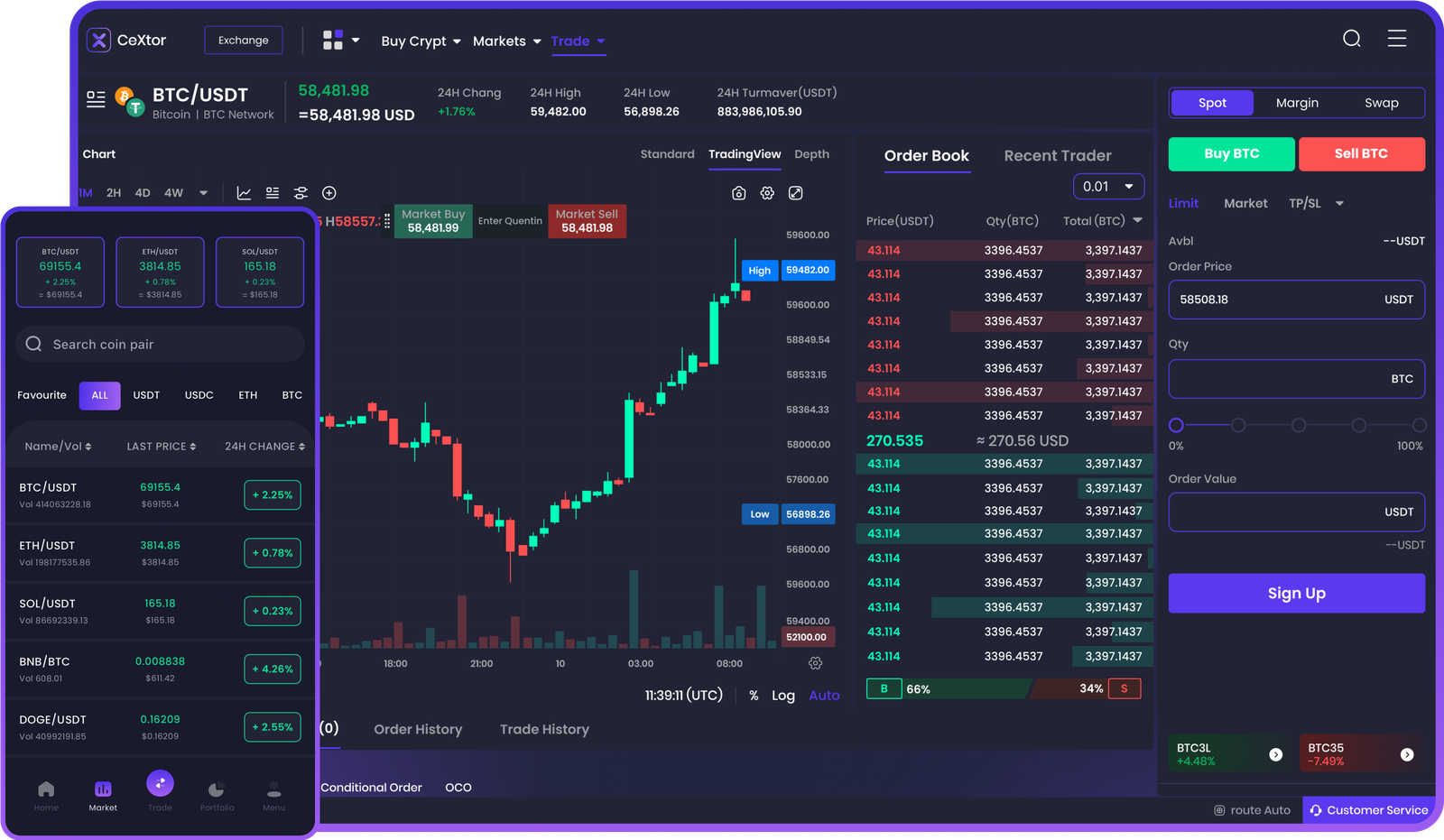Screen dimensions: 1444x840
Task: Enable Auto scale on the chart
Action: coord(824,696)
